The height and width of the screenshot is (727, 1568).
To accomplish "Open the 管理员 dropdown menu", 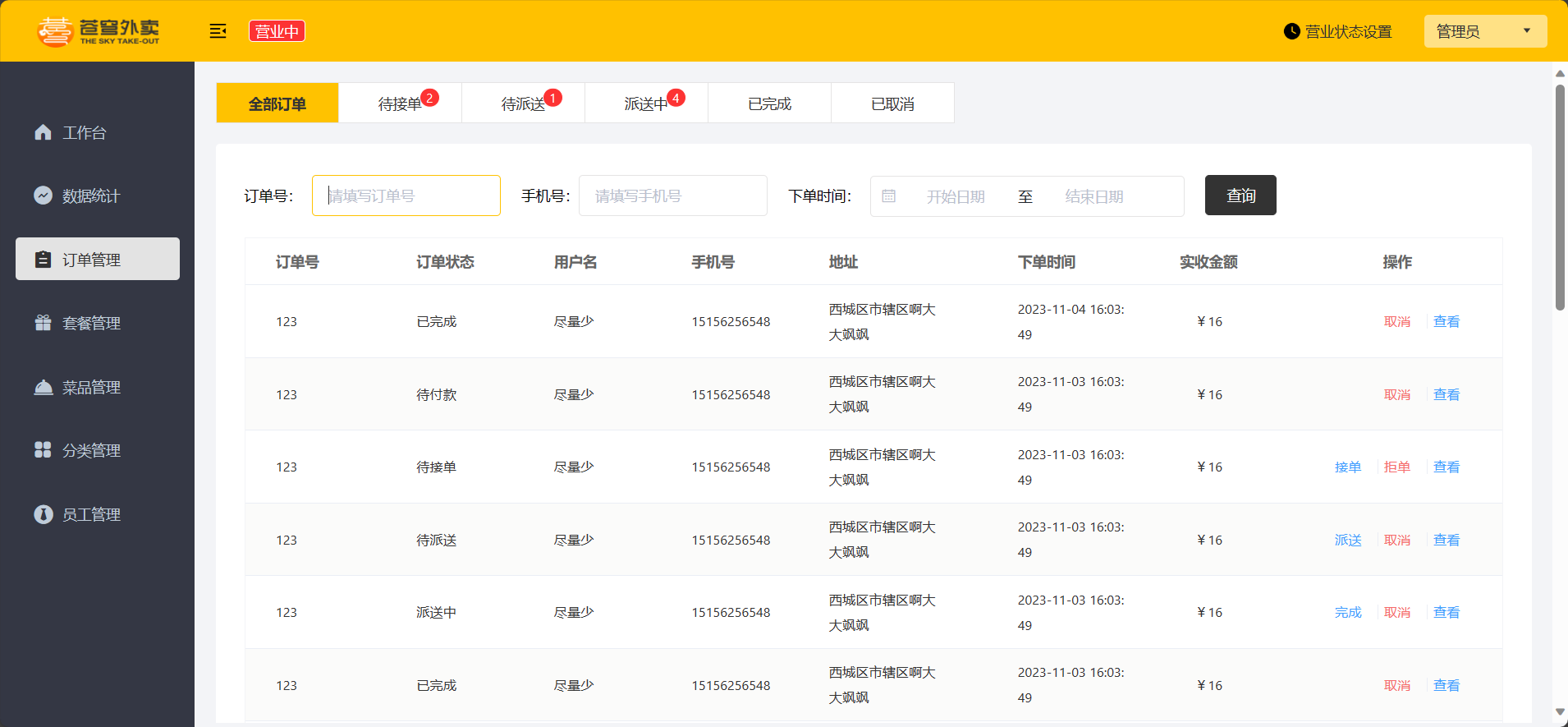I will point(1484,31).
